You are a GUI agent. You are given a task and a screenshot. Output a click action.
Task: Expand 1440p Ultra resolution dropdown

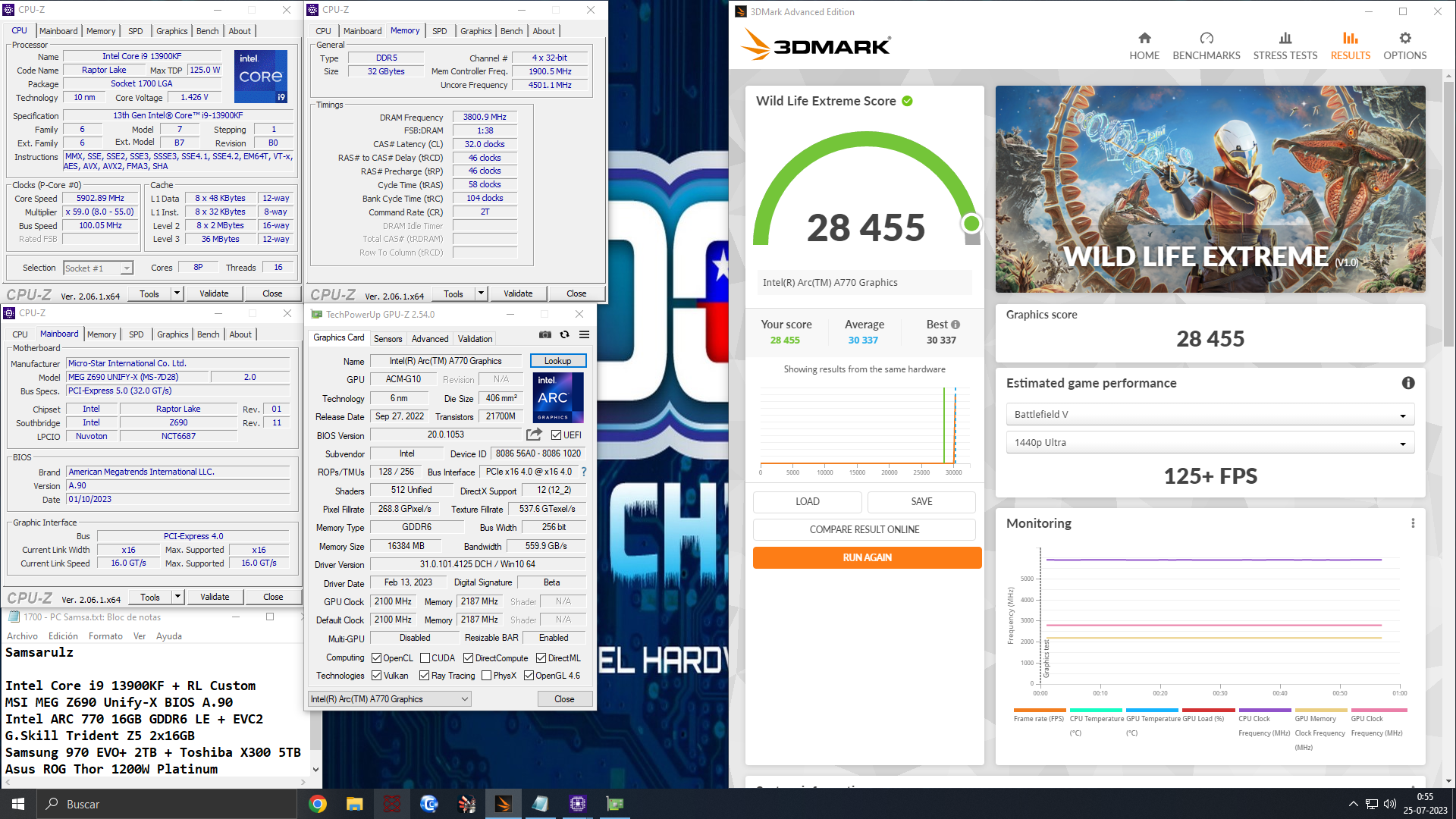tap(1210, 443)
